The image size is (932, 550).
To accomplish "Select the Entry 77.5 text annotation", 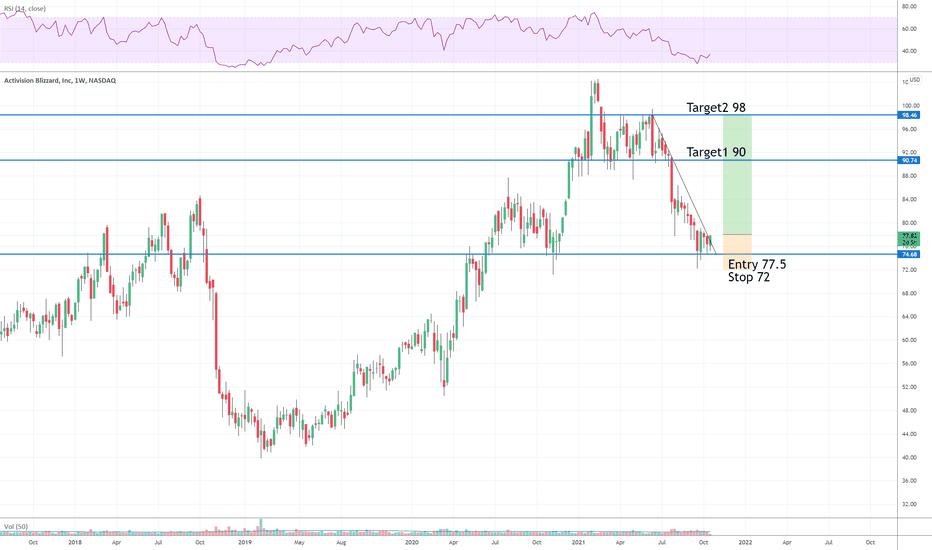I will coord(757,264).
